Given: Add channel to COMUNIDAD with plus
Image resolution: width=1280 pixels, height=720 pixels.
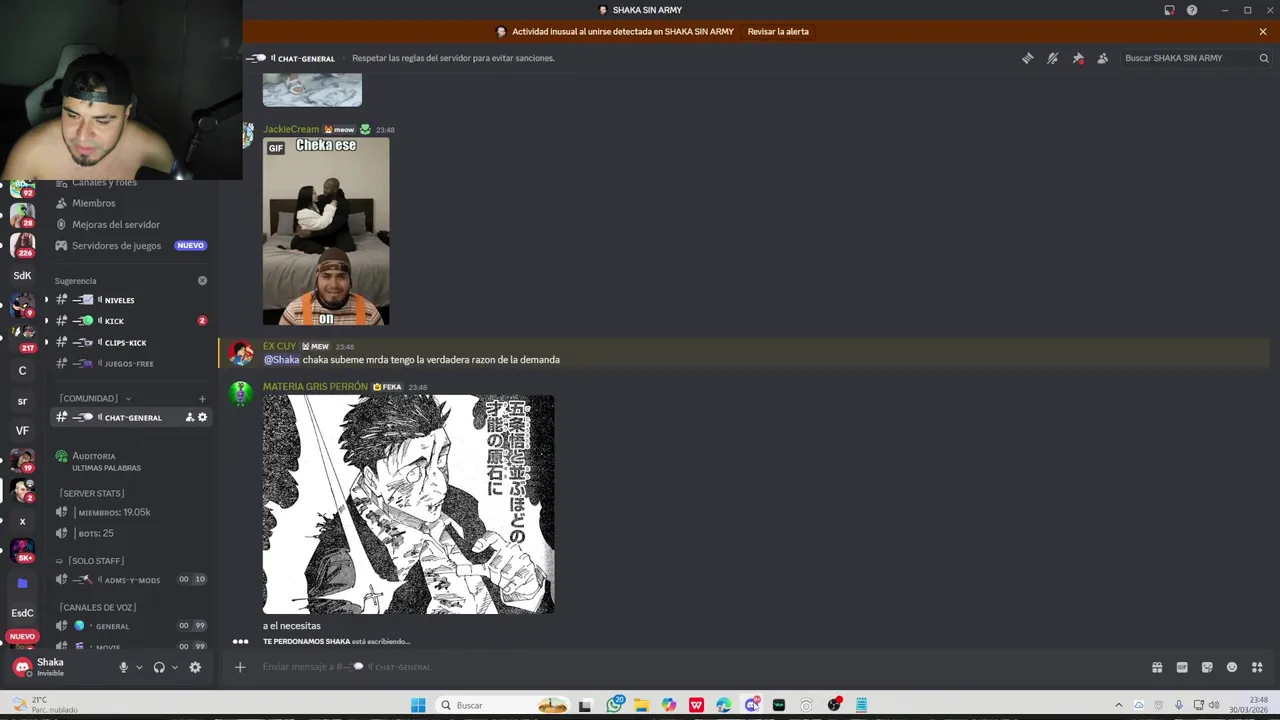Looking at the screenshot, I should click(x=202, y=398).
